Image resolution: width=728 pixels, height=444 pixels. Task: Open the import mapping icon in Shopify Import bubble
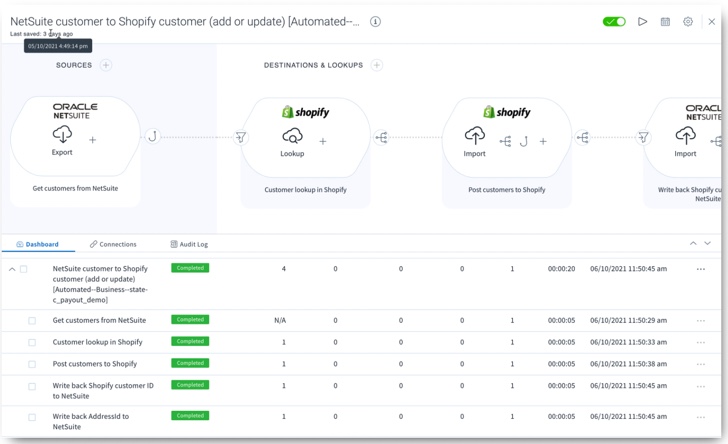[505, 141]
